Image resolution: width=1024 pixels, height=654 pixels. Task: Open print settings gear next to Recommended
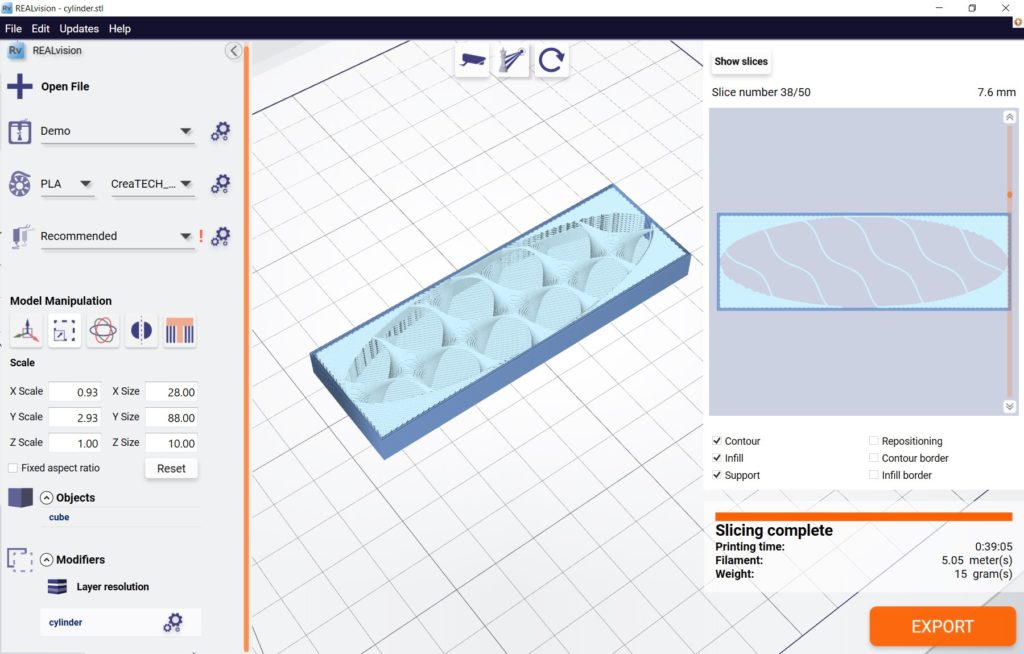(220, 236)
